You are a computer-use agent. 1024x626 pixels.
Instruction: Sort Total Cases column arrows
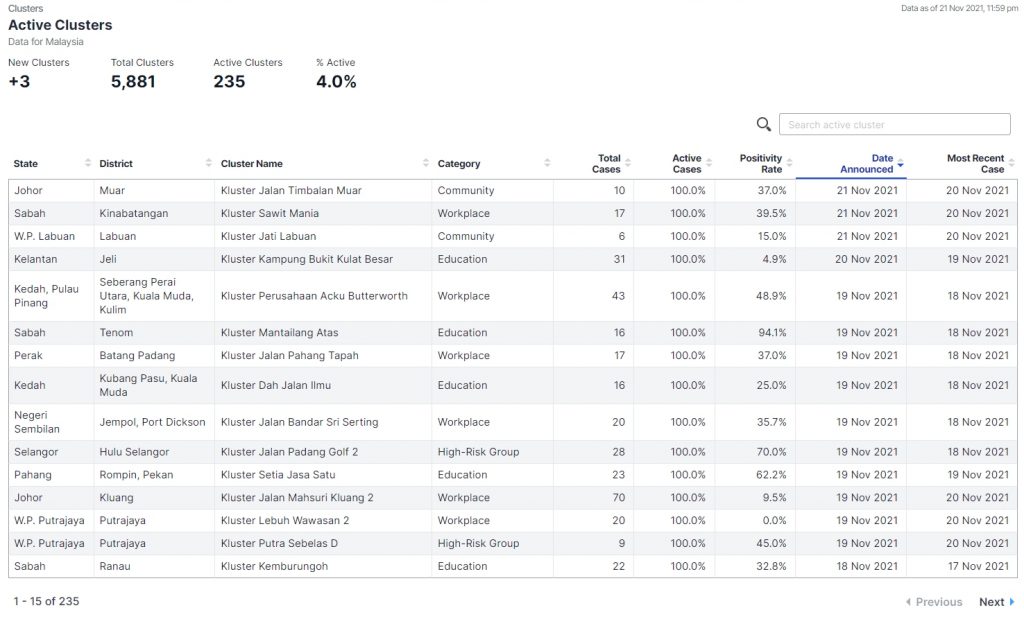click(627, 163)
